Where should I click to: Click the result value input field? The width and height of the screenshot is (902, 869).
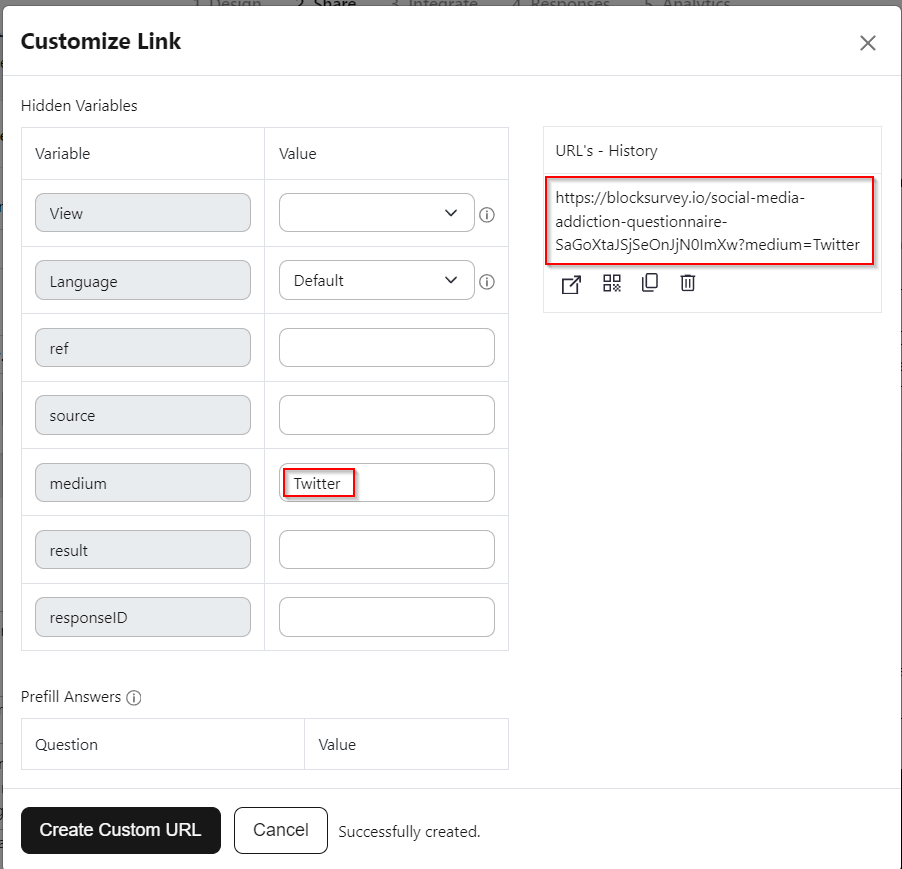point(387,550)
